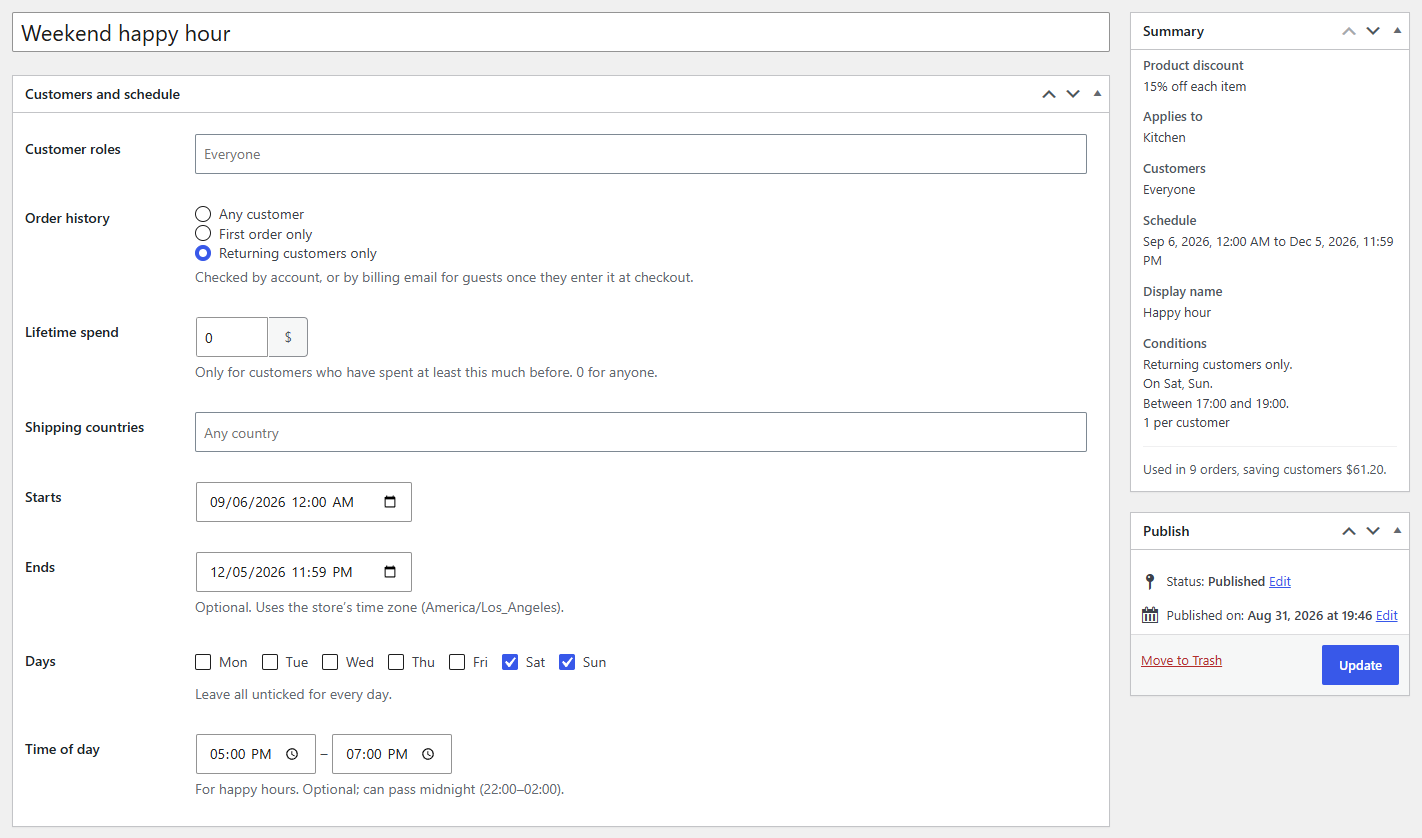Focus the Weekend happy hour title field
Image resolution: width=1422 pixels, height=838 pixels.
[x=561, y=32]
